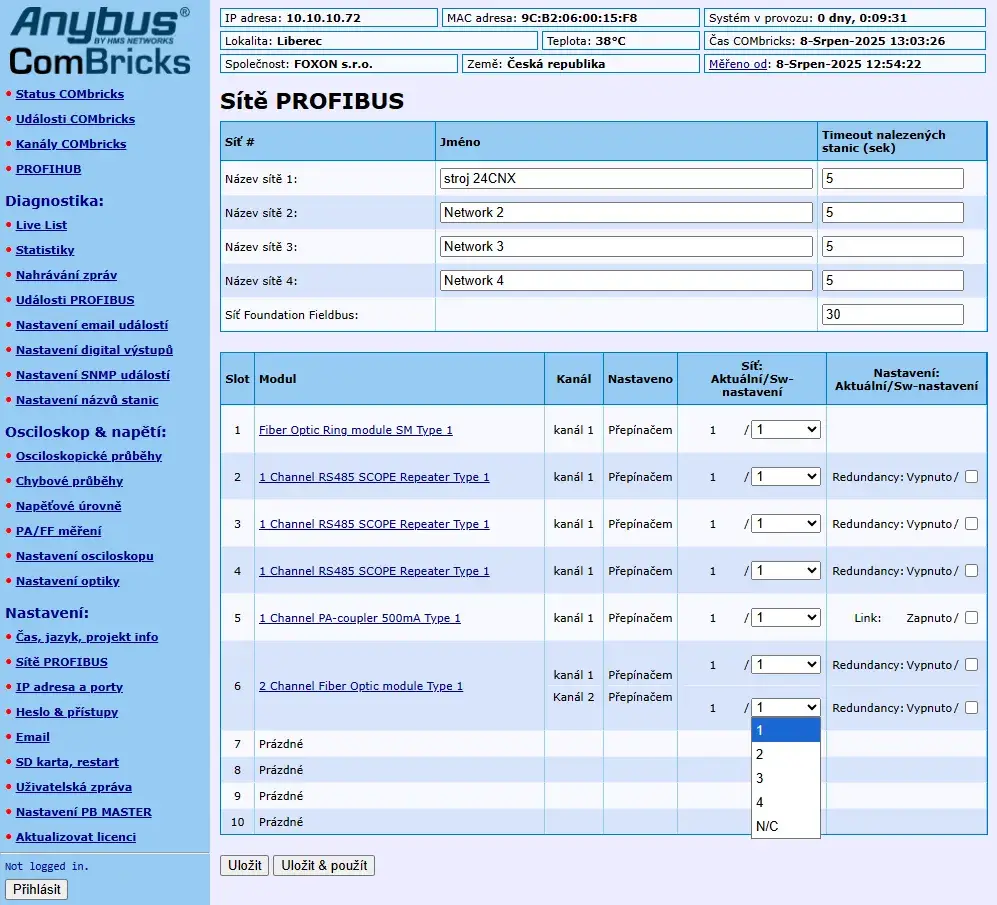Click the Uložit button
This screenshot has height=905, width=997.
pos(245,866)
